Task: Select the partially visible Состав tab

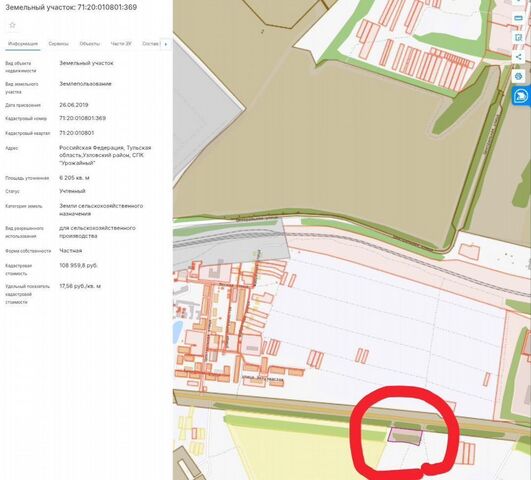Action: (x=150, y=44)
